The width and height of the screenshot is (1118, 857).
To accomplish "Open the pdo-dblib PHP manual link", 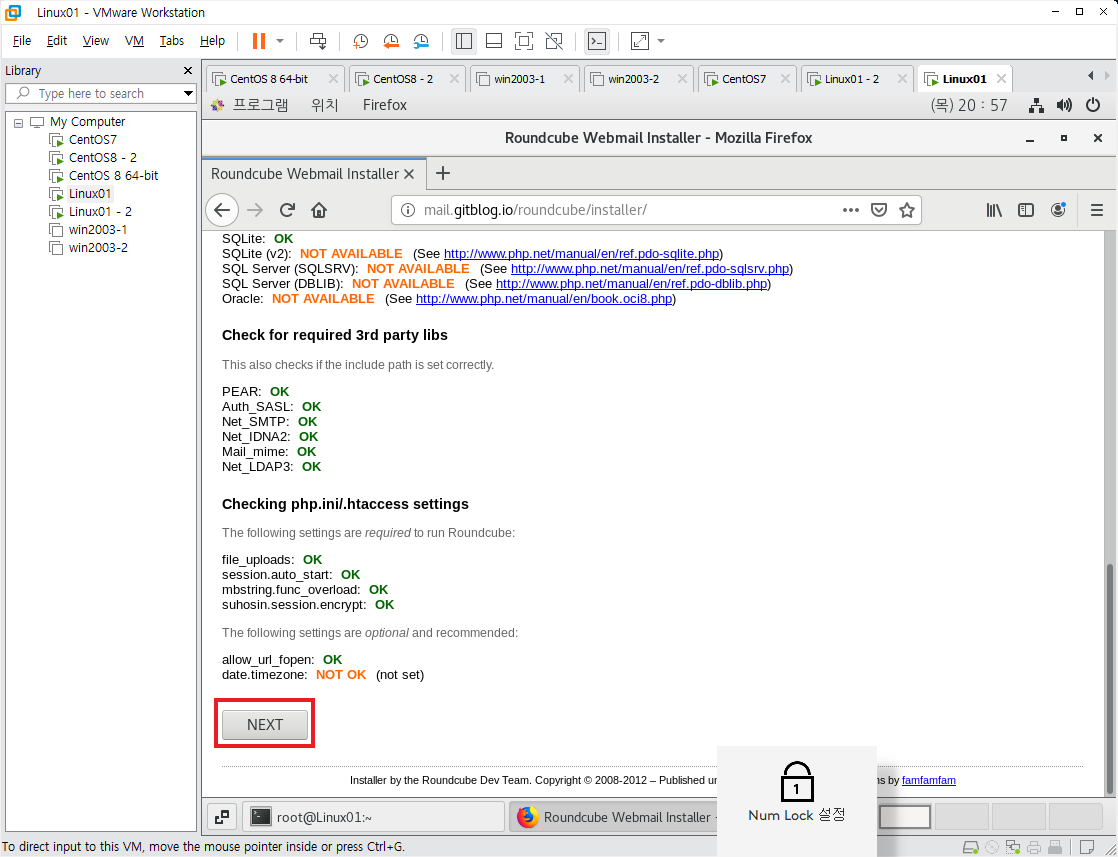I will [632, 284].
